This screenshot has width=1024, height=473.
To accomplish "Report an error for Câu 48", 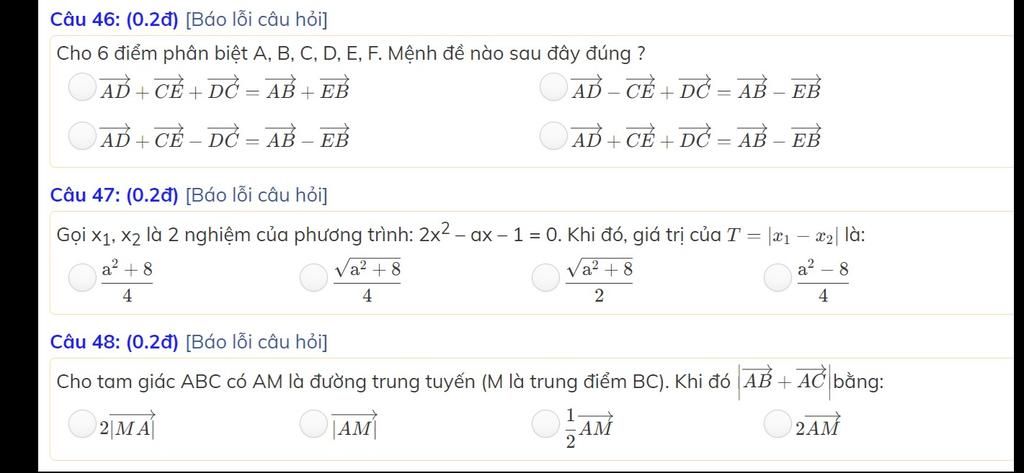I will (257, 342).
